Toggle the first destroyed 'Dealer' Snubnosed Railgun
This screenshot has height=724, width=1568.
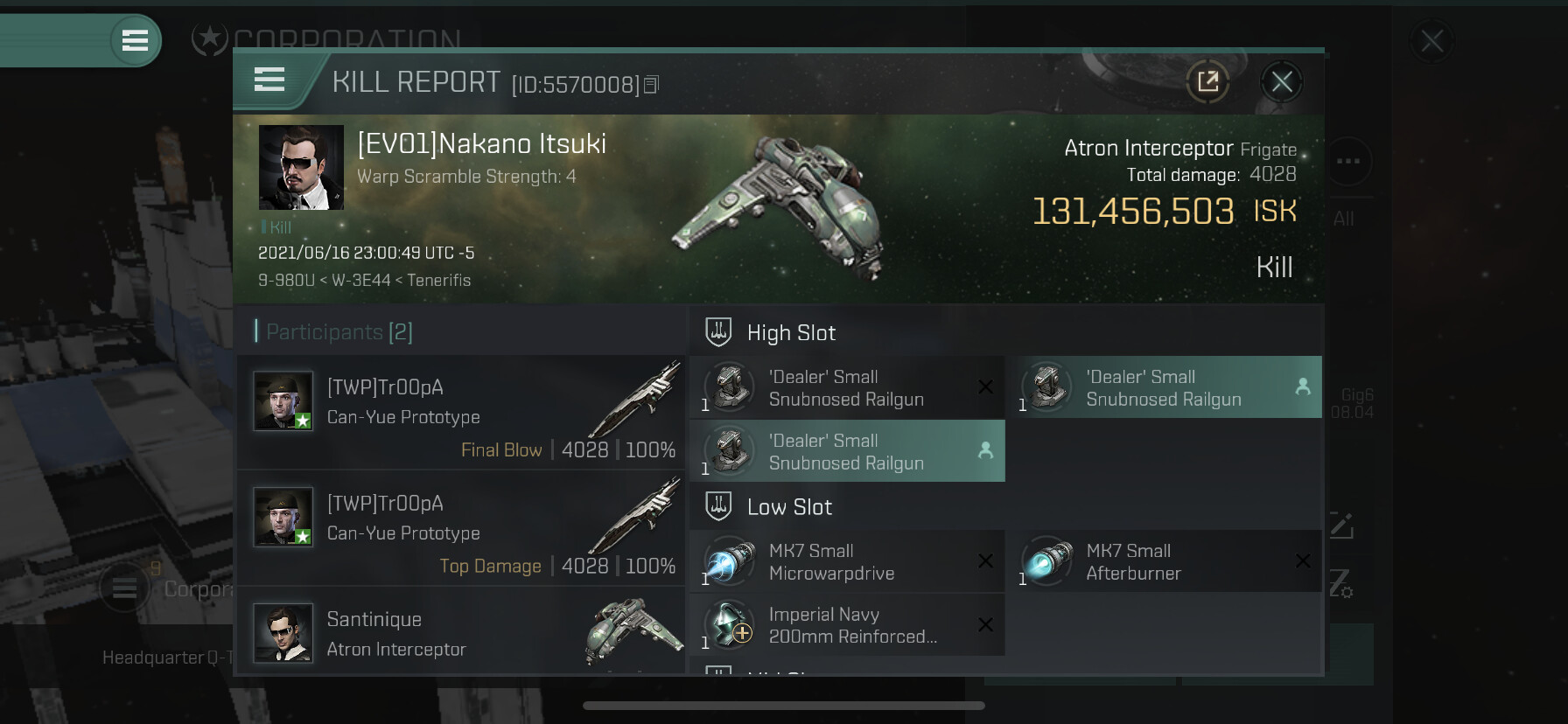[x=847, y=387]
